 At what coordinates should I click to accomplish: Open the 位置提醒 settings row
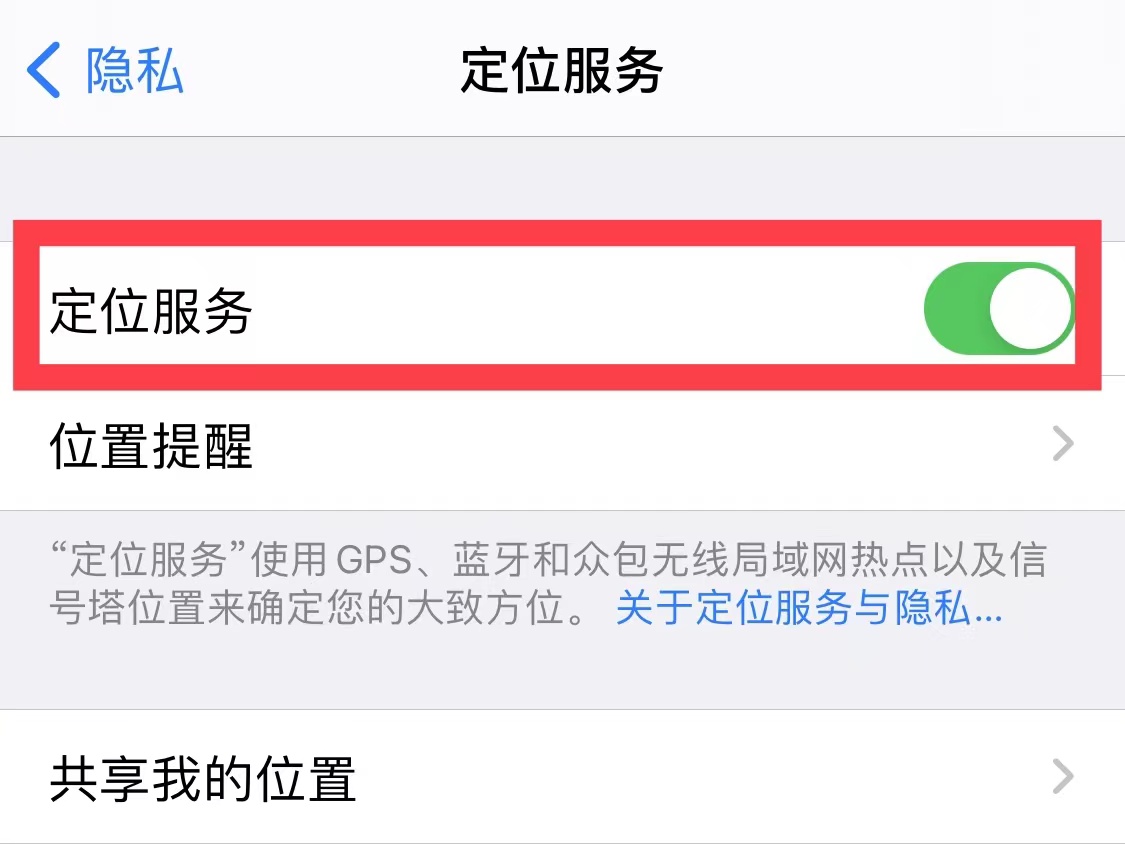coord(562,444)
